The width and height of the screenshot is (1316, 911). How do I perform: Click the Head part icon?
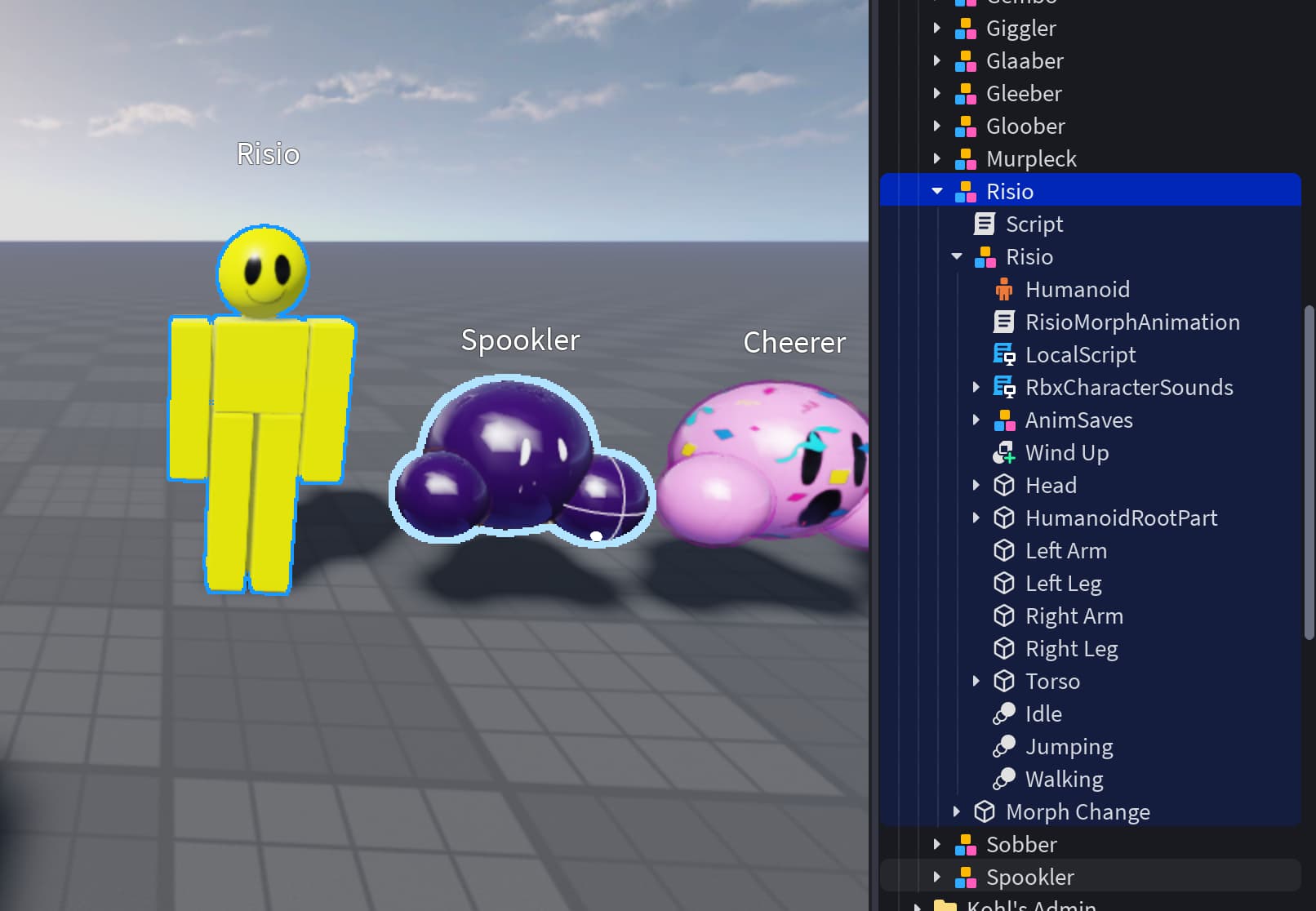(x=1004, y=486)
